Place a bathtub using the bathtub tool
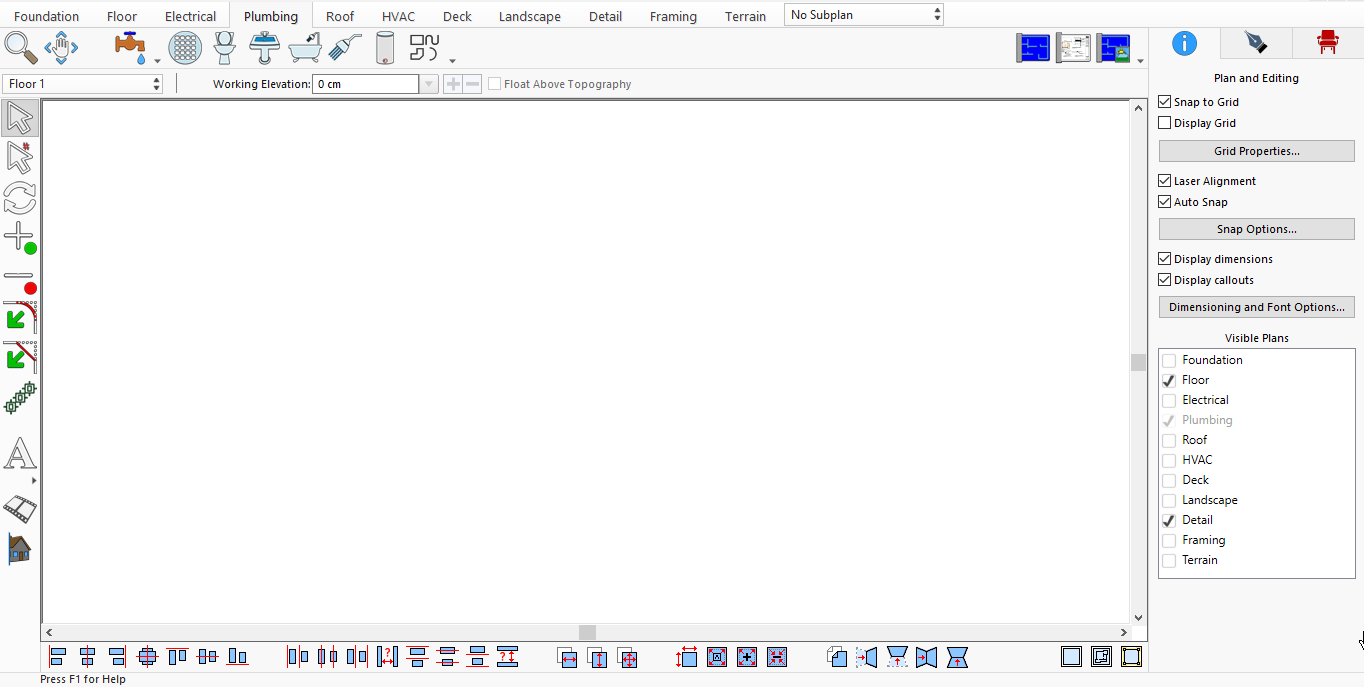The width and height of the screenshot is (1364, 687). (305, 47)
